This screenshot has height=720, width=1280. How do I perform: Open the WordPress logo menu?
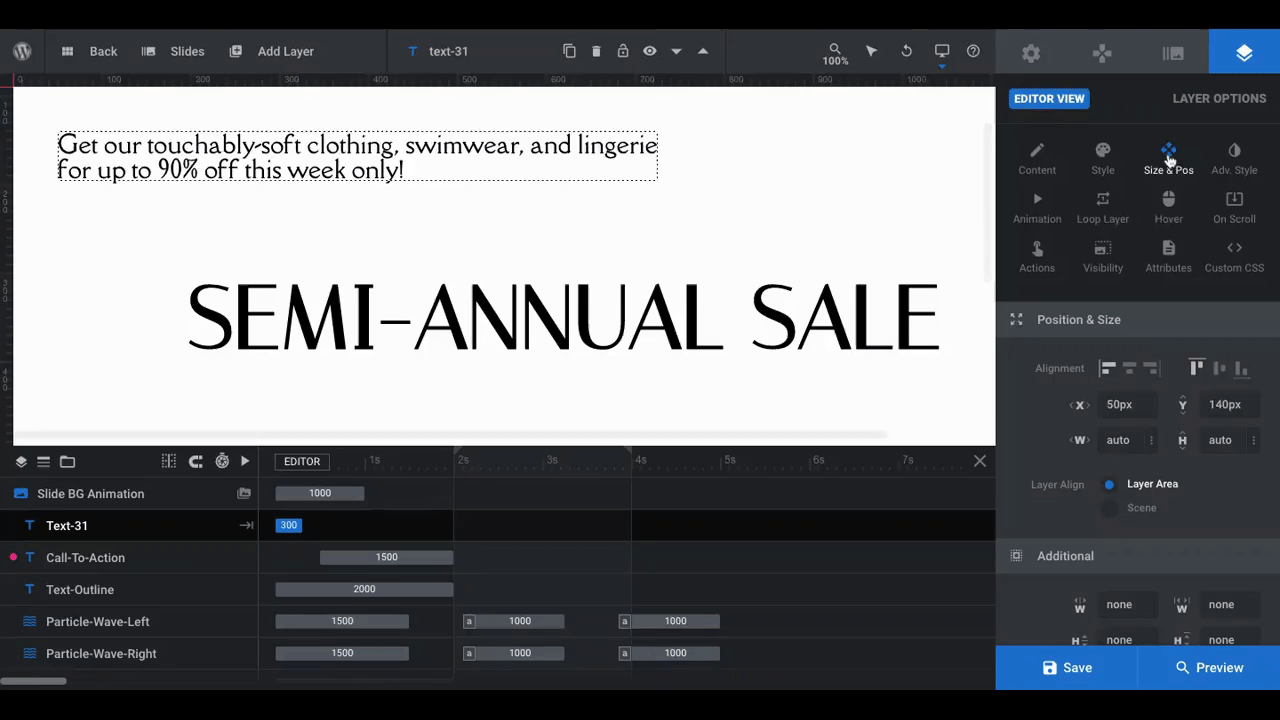(22, 51)
